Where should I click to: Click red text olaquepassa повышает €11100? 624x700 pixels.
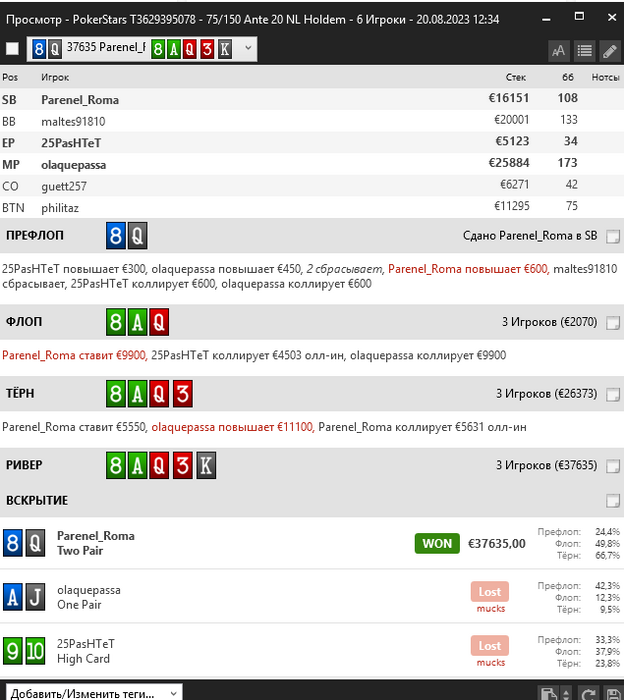[233, 427]
